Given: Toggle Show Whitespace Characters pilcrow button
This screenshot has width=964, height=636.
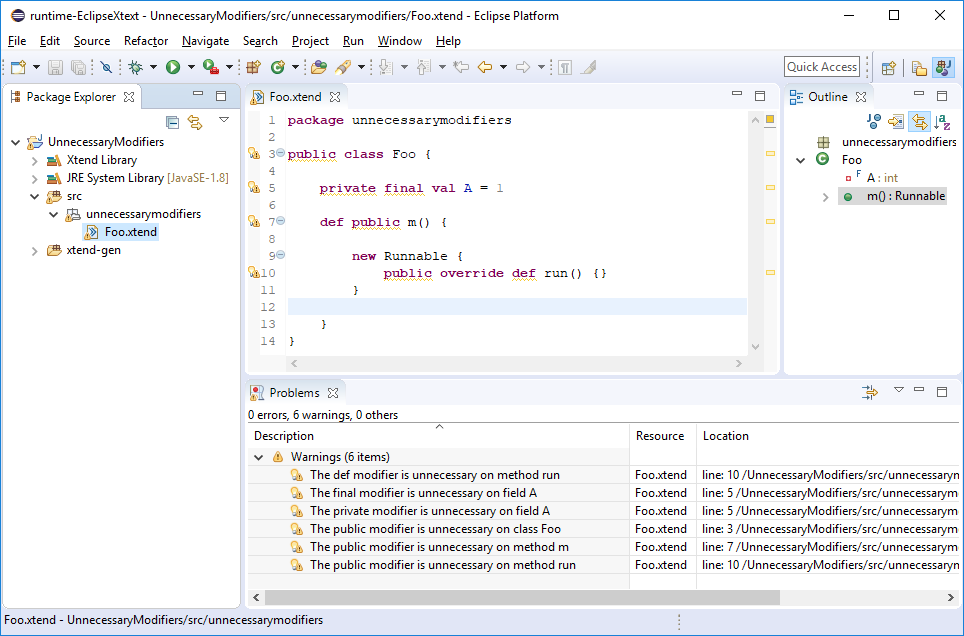Looking at the screenshot, I should [x=565, y=67].
